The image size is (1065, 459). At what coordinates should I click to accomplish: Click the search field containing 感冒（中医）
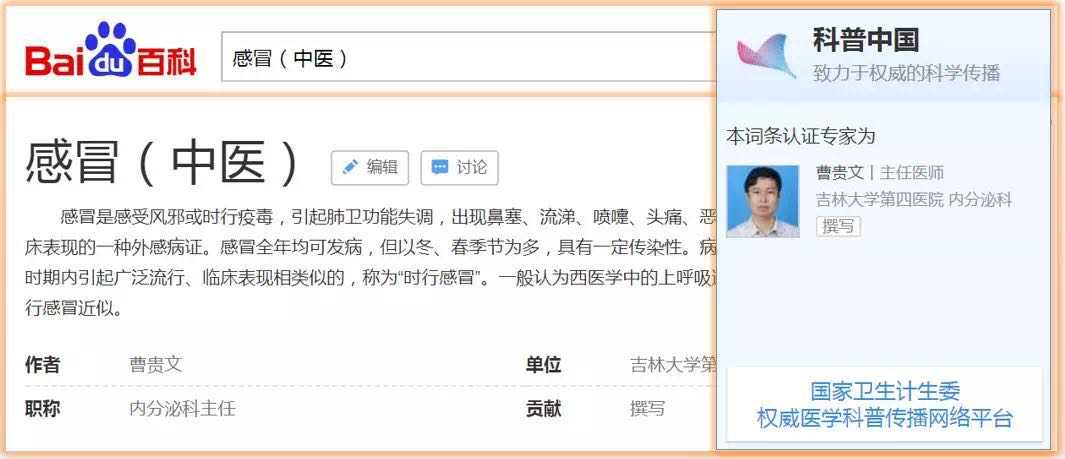(x=469, y=57)
